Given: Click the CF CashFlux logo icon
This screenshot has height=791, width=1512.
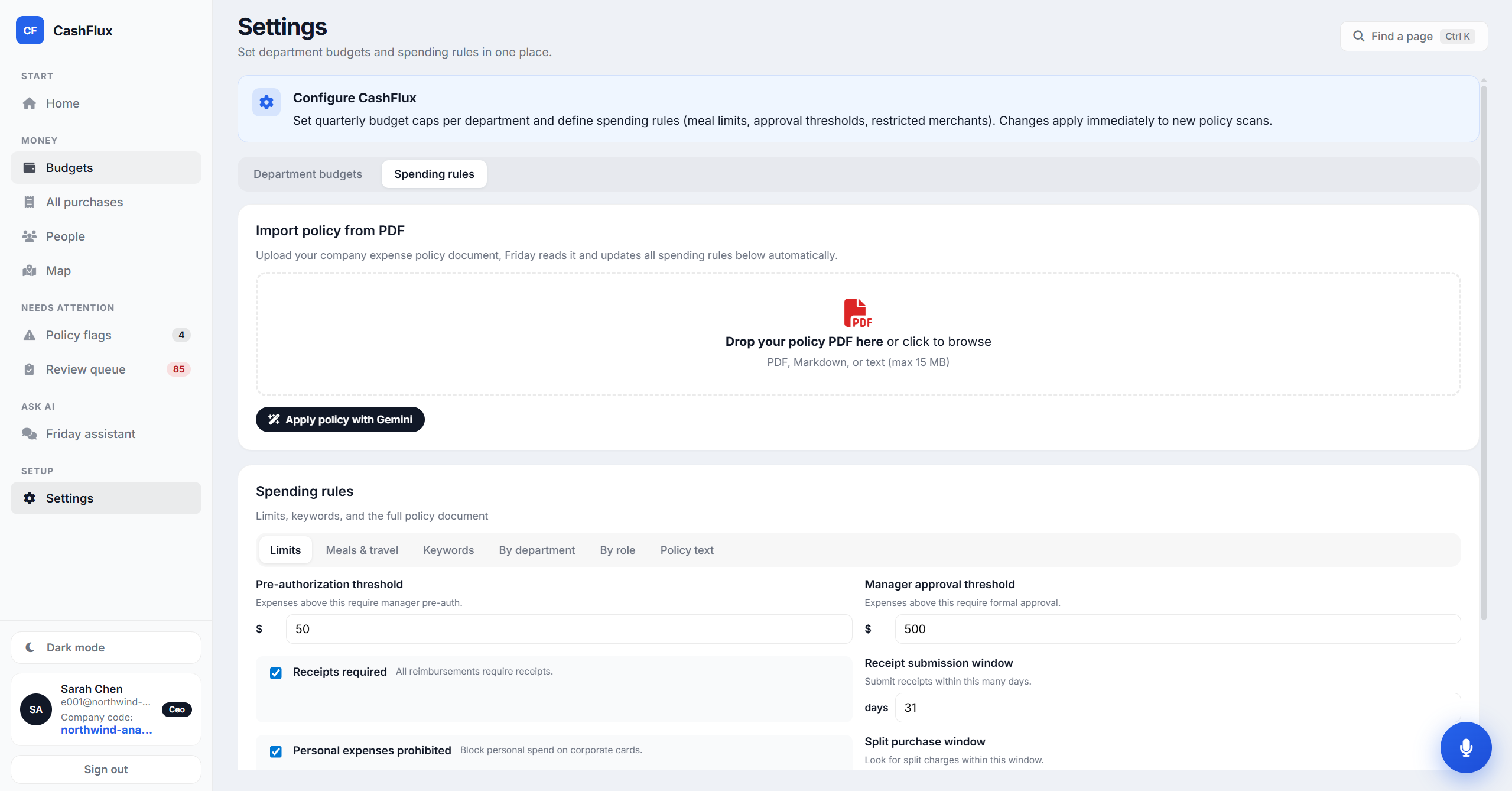Looking at the screenshot, I should click(30, 30).
